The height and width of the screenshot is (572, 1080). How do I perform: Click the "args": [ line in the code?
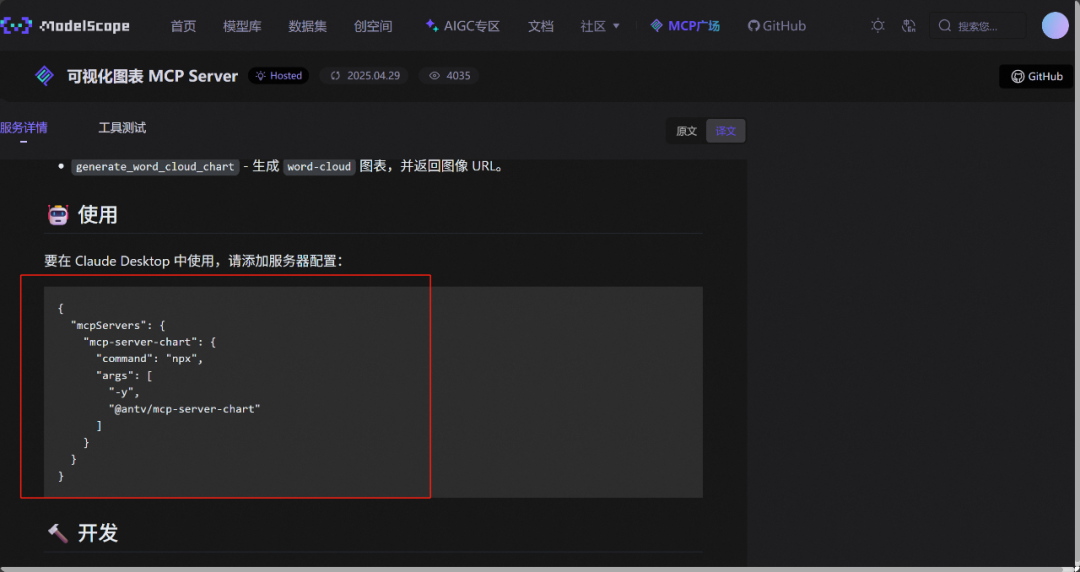124,376
